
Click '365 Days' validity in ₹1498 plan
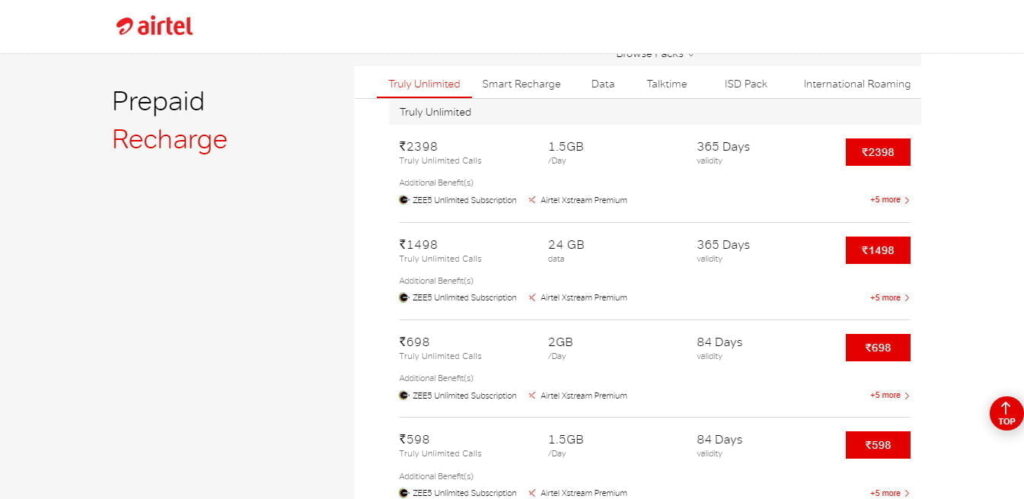(x=723, y=244)
